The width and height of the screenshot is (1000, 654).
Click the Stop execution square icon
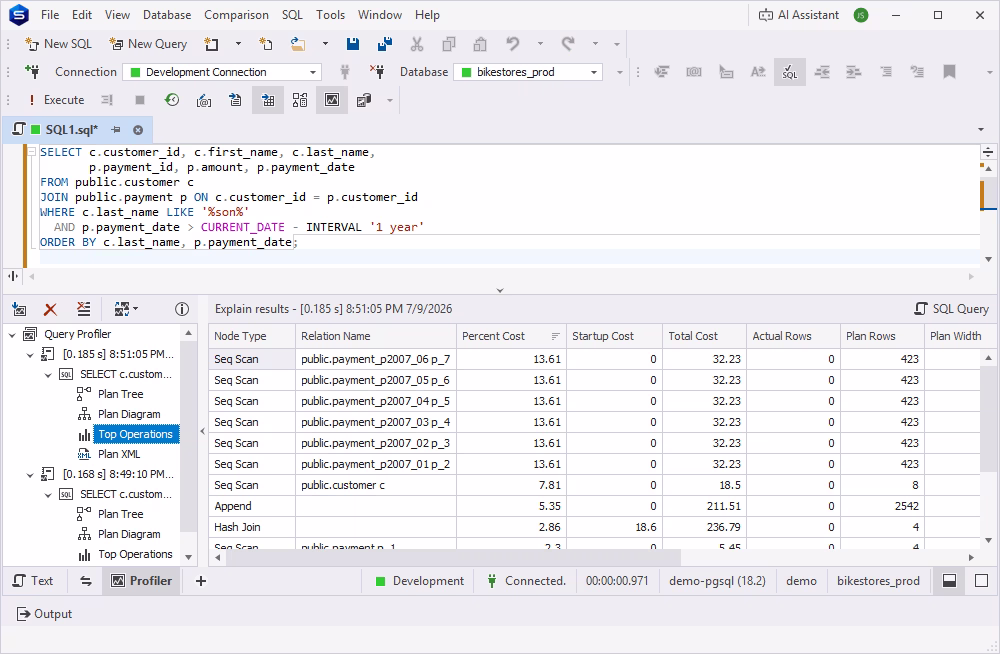[140, 100]
